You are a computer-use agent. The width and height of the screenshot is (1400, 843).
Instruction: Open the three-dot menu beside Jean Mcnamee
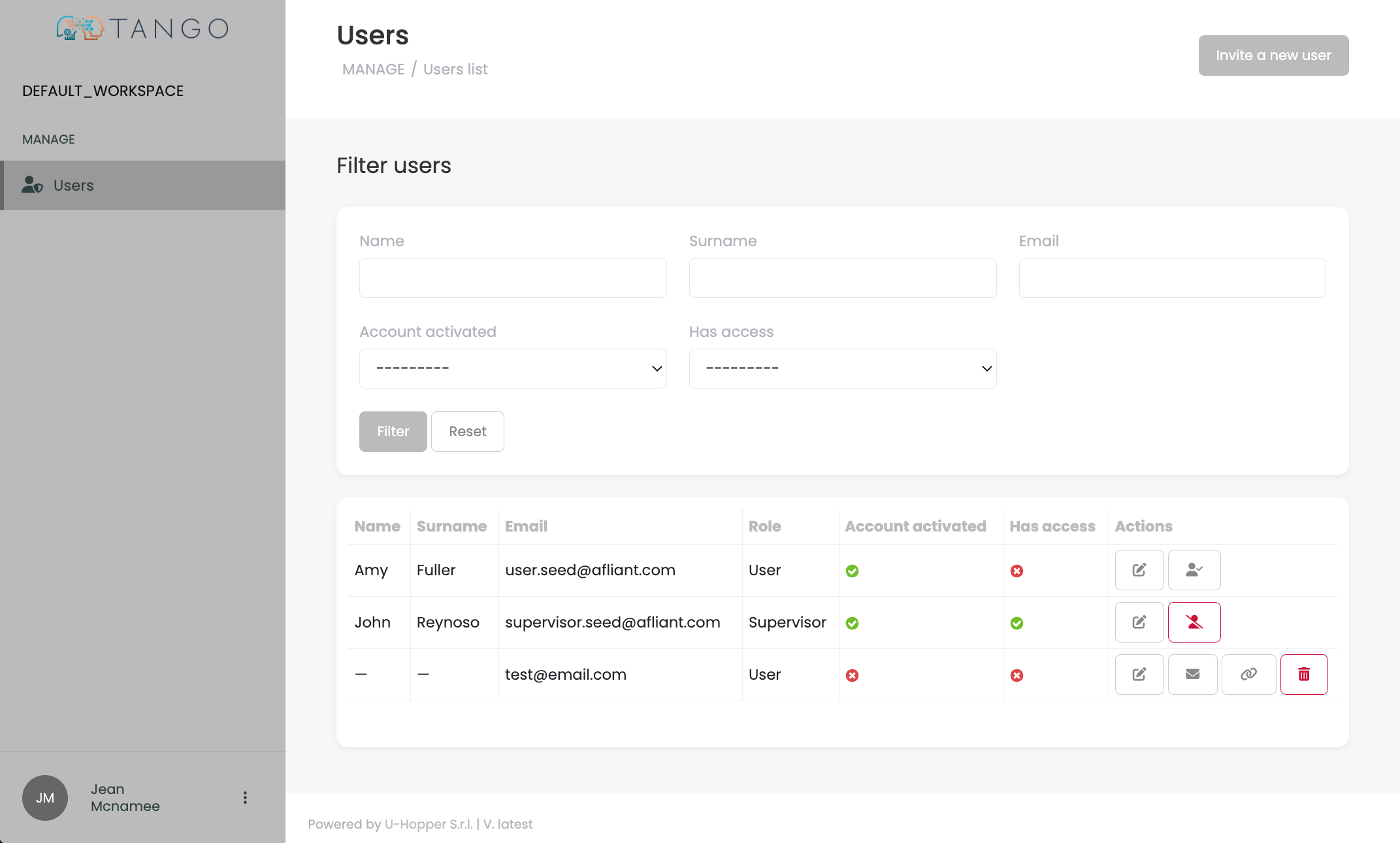[x=245, y=797]
